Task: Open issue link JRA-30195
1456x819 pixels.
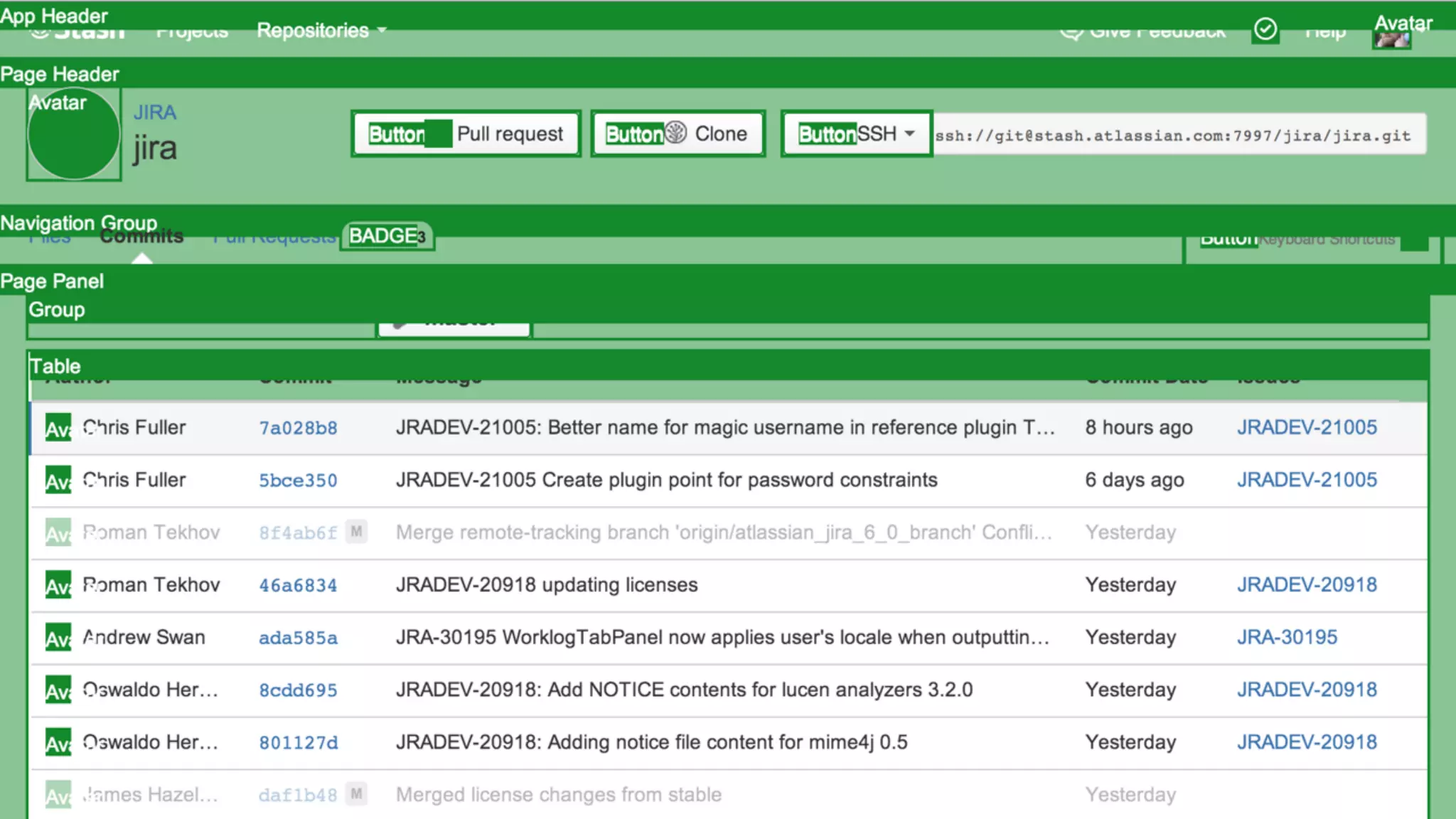Action: [1287, 638]
